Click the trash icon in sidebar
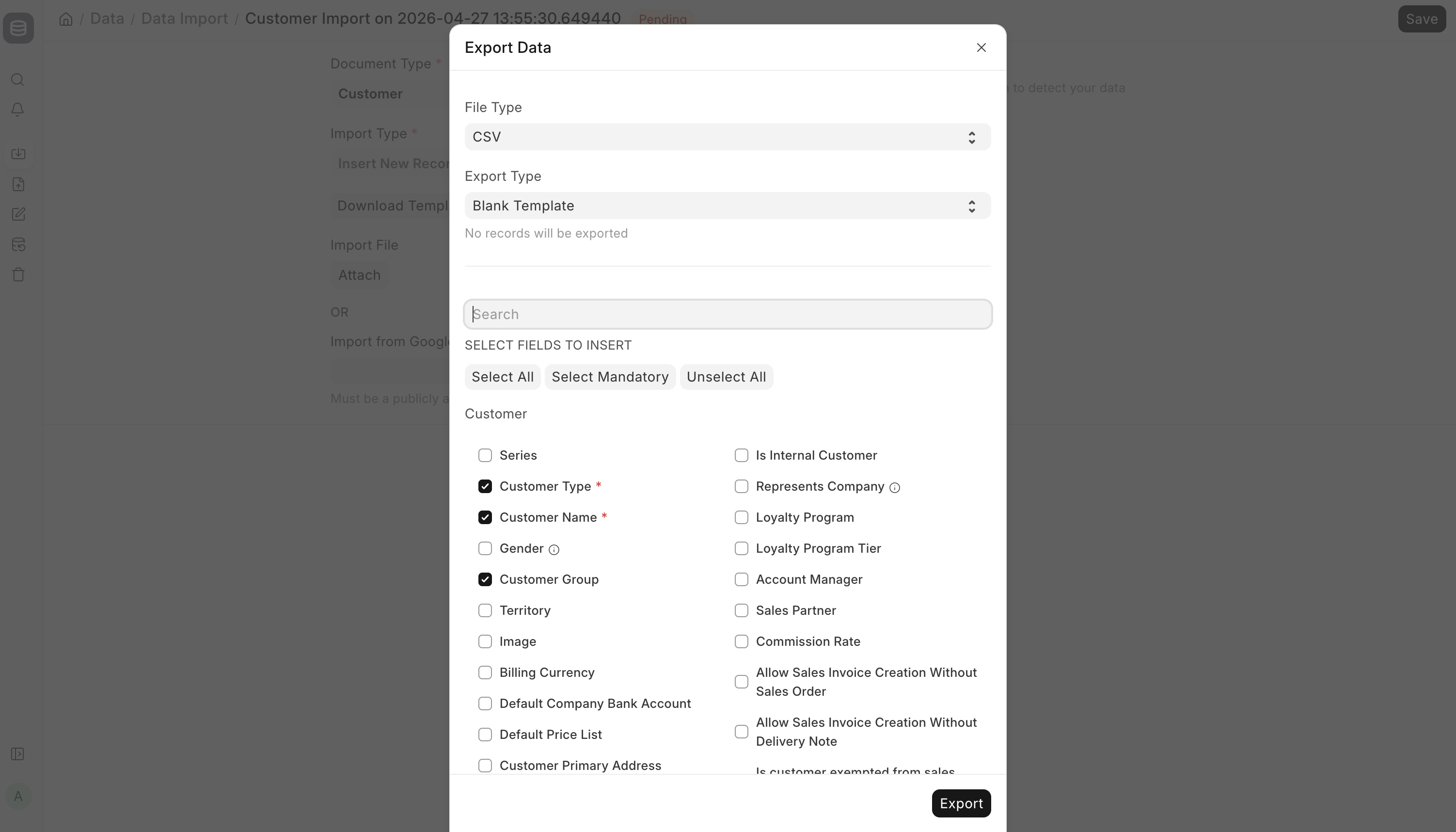1456x832 pixels. point(18,275)
